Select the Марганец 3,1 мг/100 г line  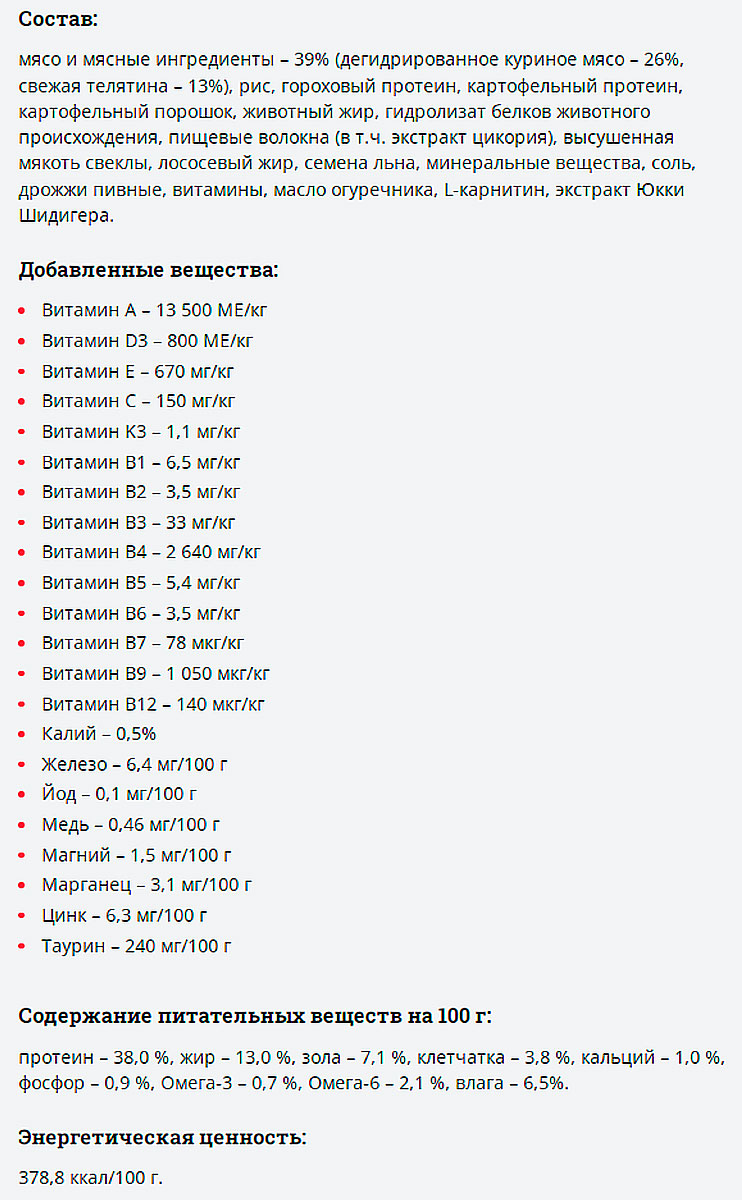click(x=147, y=885)
